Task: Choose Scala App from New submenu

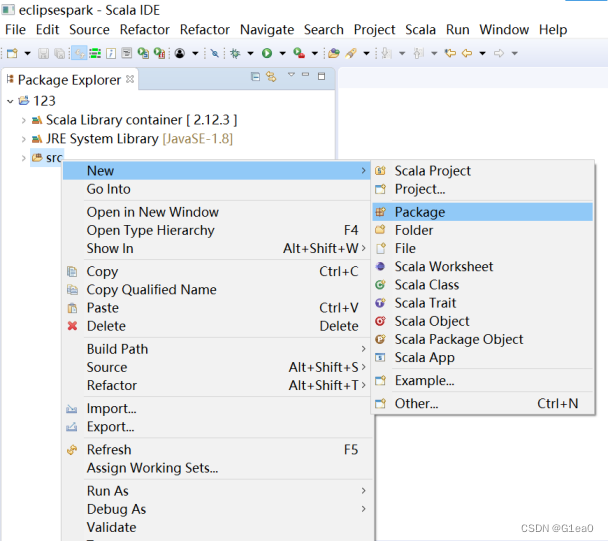Action: tap(482, 357)
